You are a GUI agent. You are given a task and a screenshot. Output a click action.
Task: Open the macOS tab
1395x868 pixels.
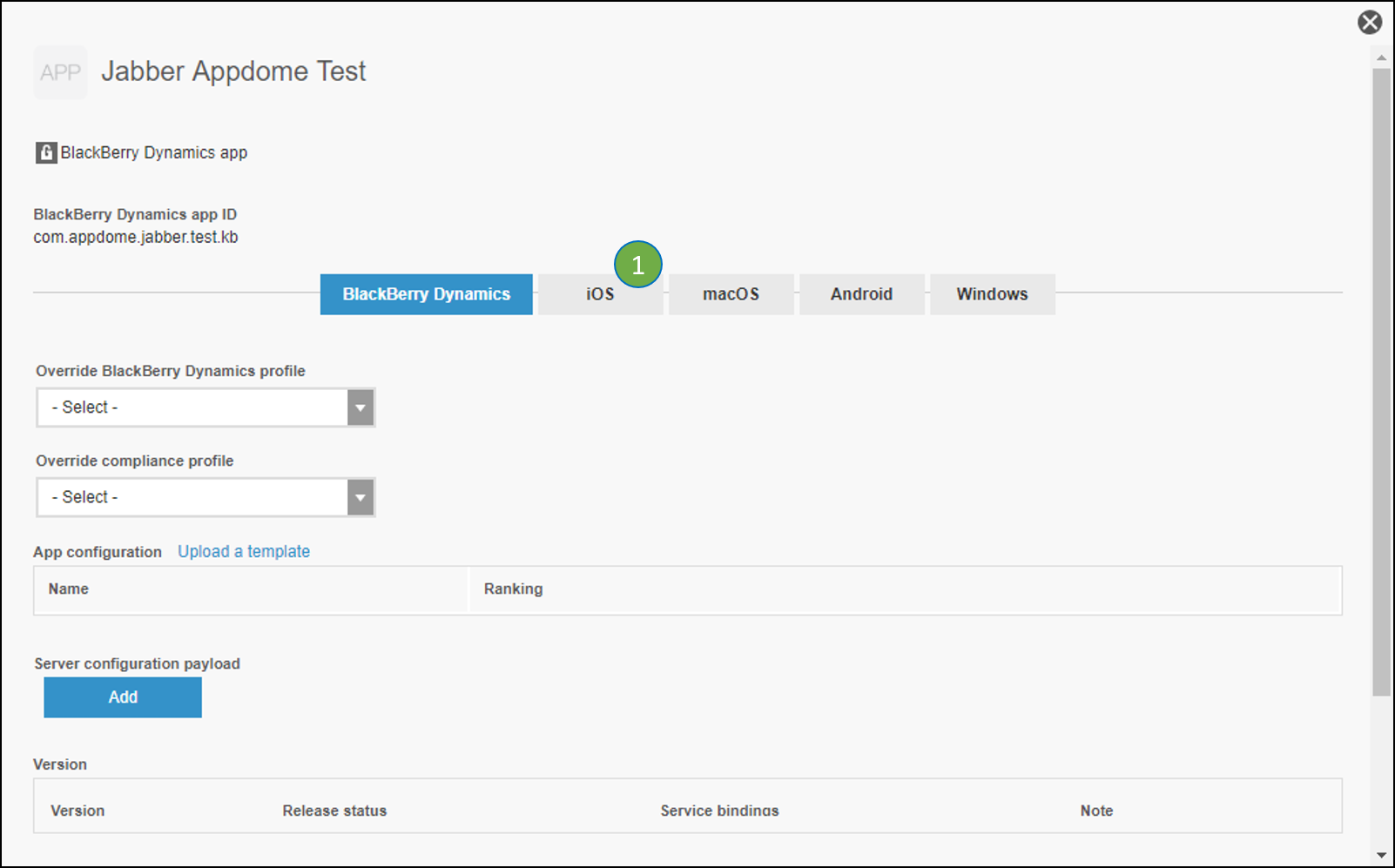[x=731, y=294]
